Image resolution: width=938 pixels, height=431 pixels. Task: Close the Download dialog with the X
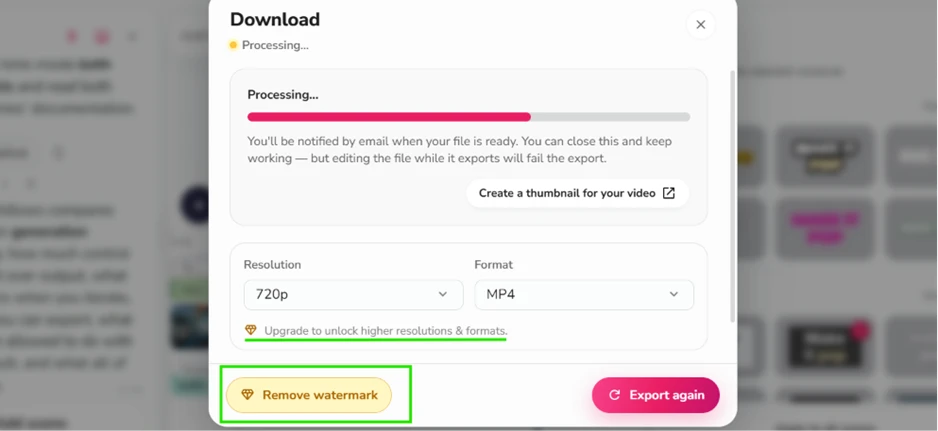701,25
